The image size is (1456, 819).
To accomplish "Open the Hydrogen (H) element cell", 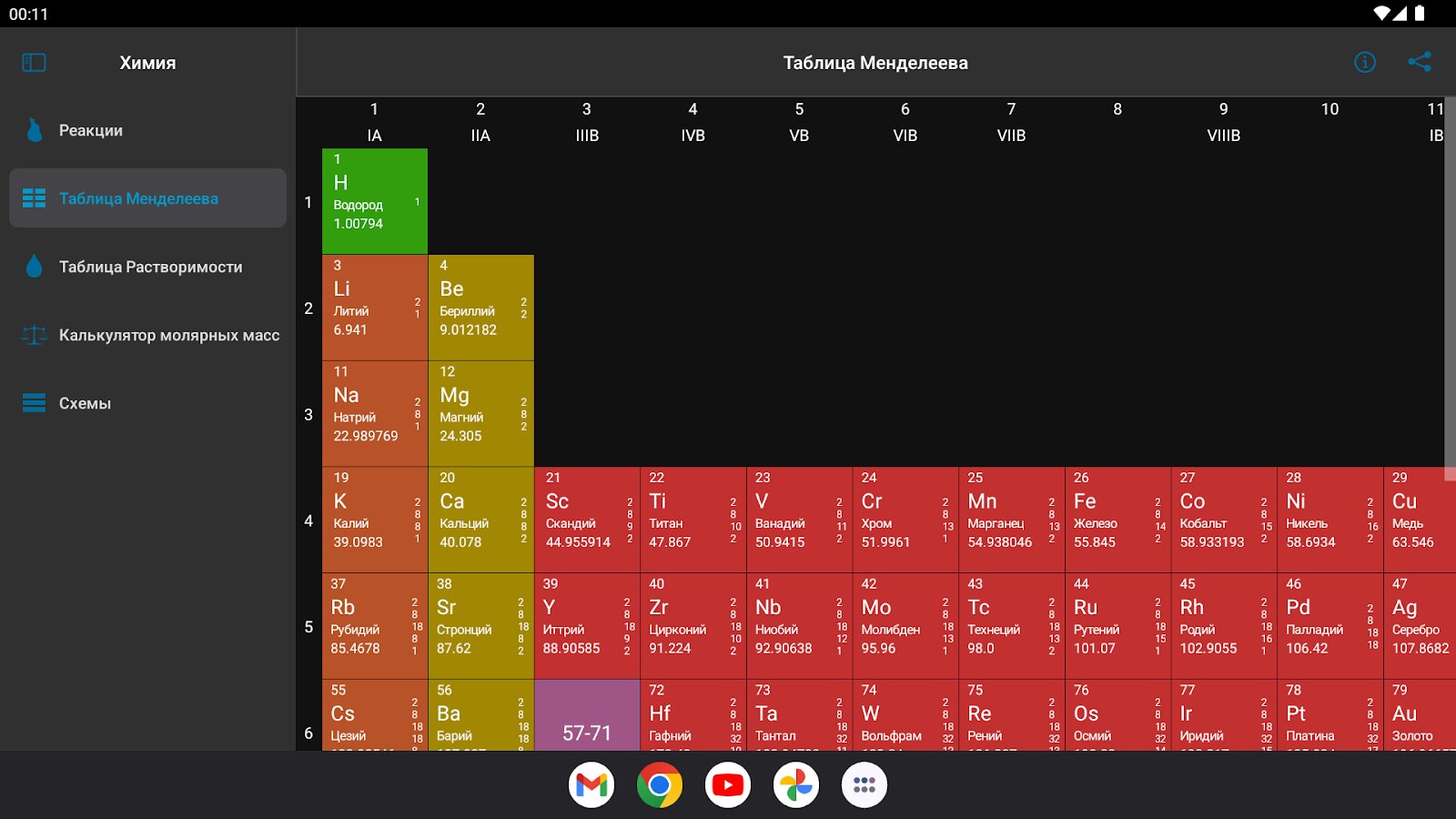I will pos(375,201).
